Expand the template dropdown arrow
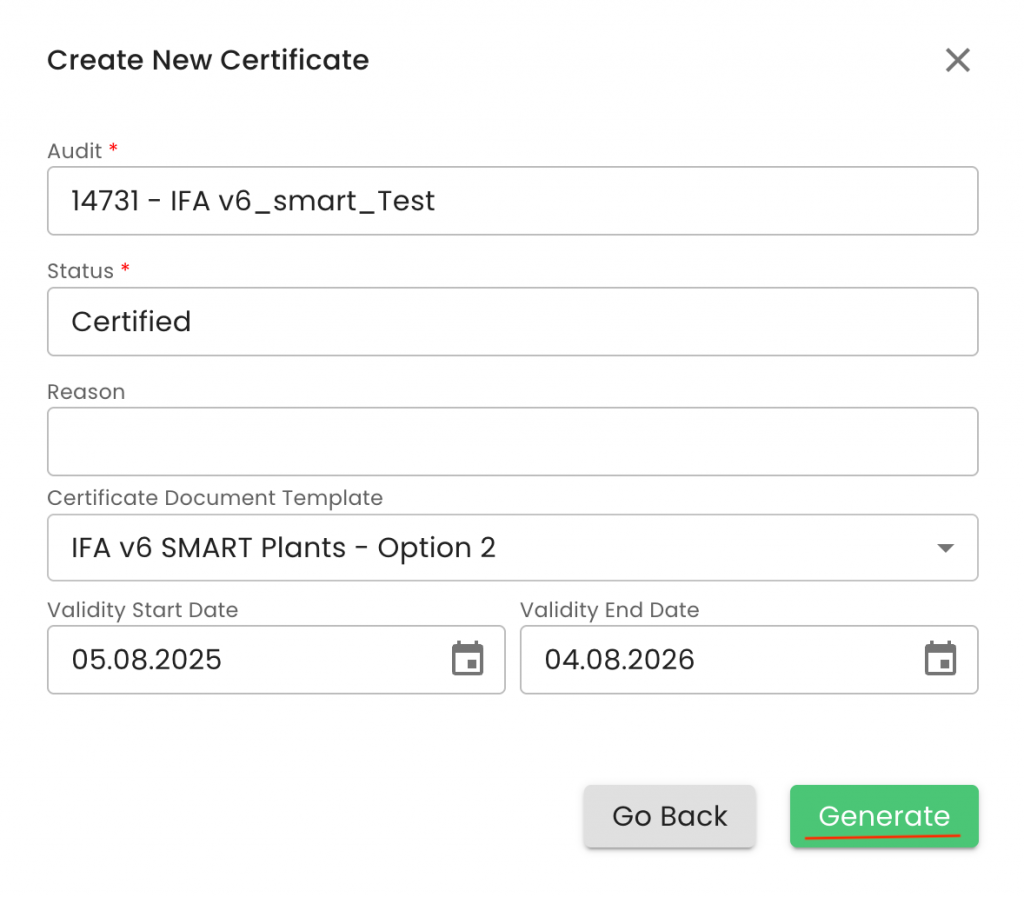1024x897 pixels. (944, 548)
